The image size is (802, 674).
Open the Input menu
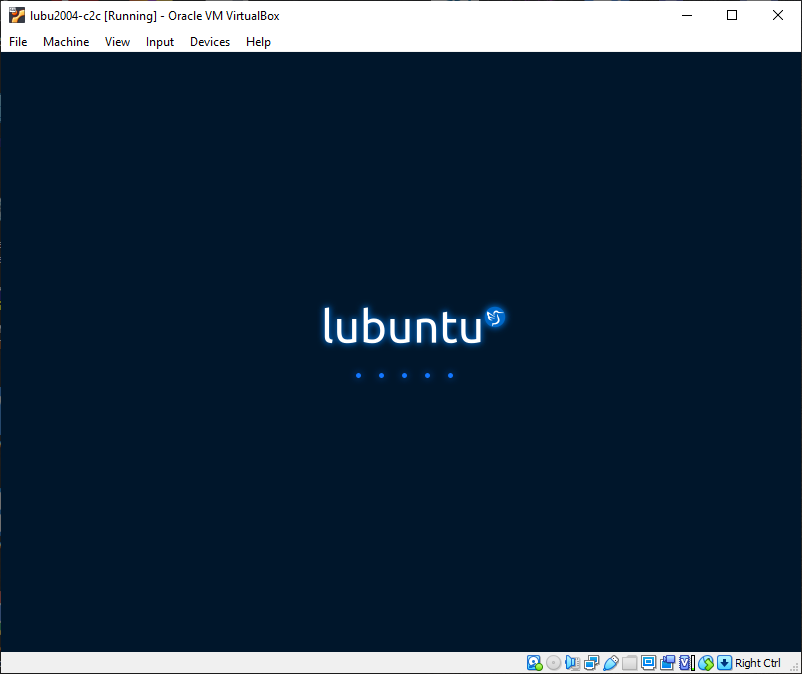159,42
